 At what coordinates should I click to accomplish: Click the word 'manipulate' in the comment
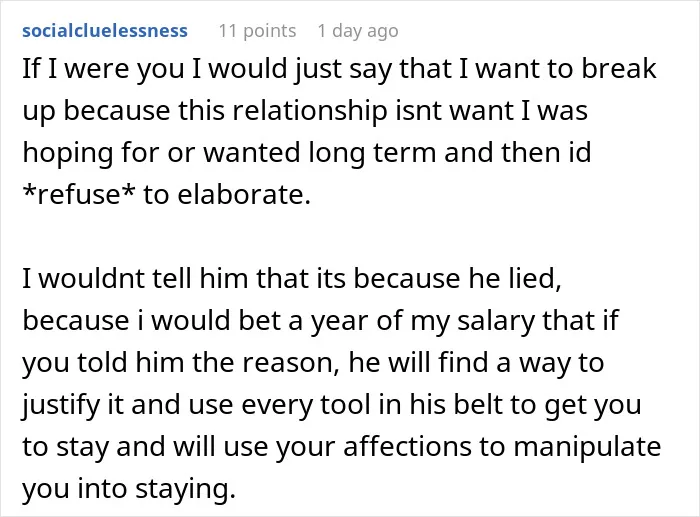click(x=587, y=447)
